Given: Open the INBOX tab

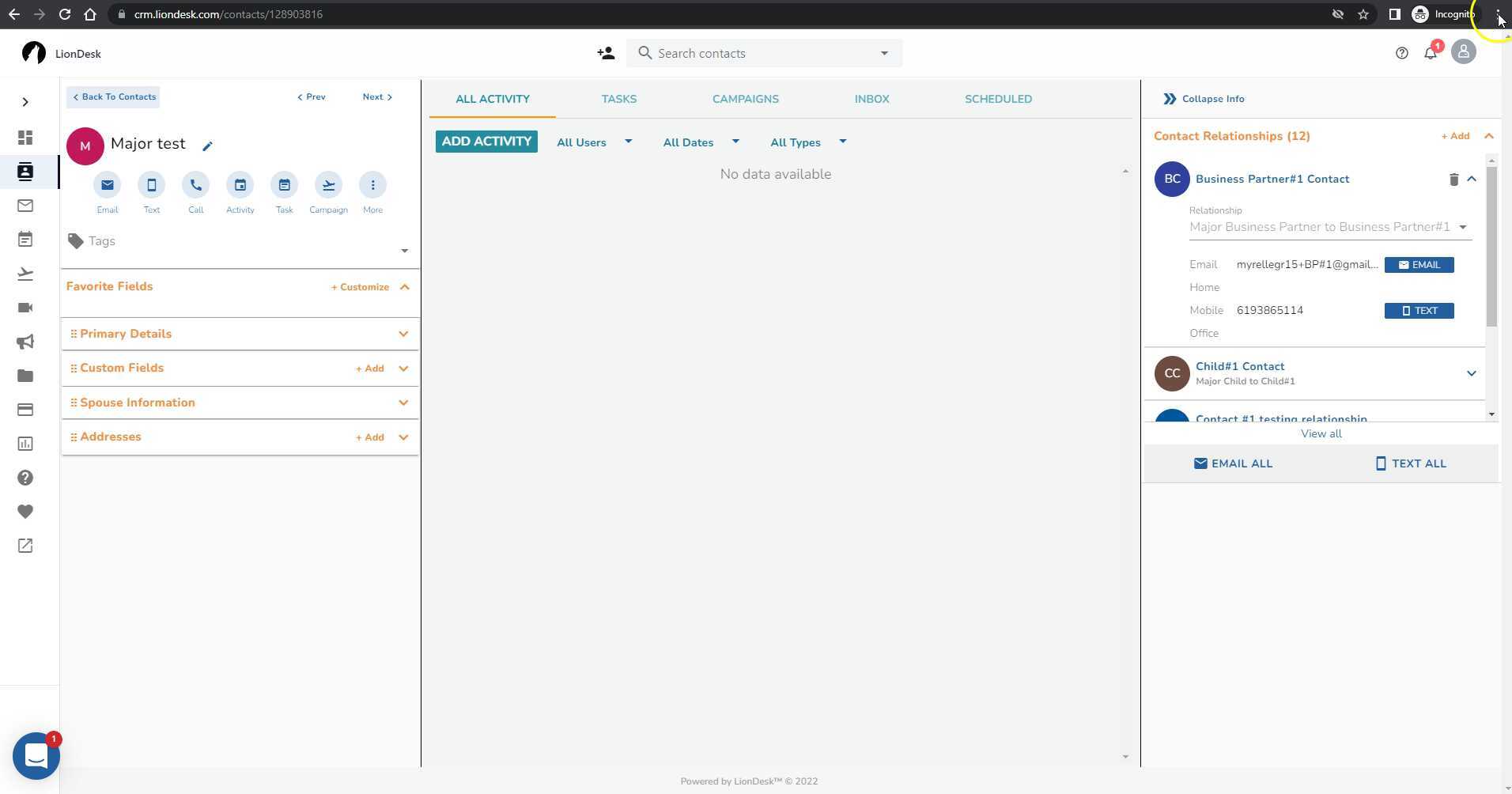Looking at the screenshot, I should tap(871, 99).
